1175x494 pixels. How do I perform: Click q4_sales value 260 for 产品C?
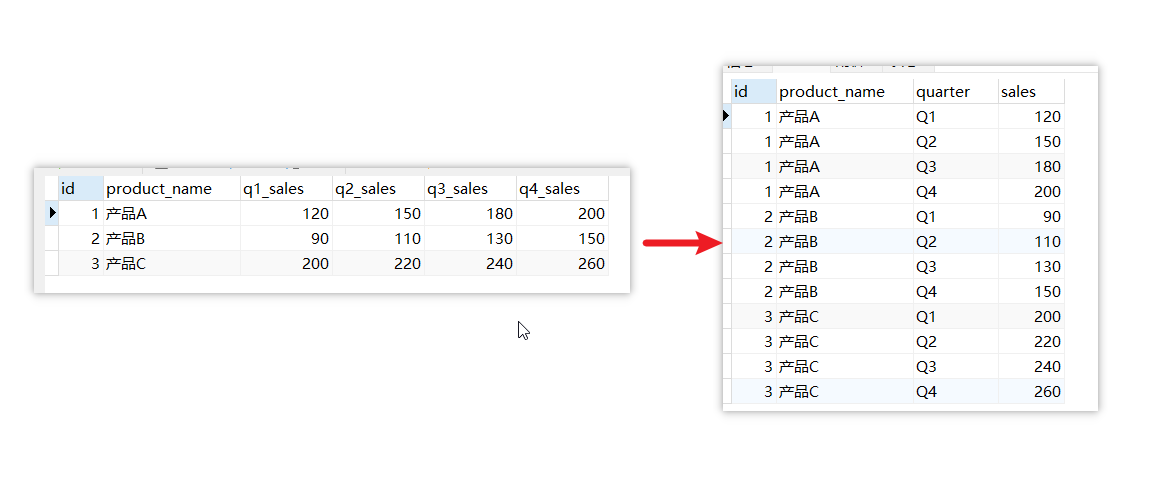pos(563,263)
